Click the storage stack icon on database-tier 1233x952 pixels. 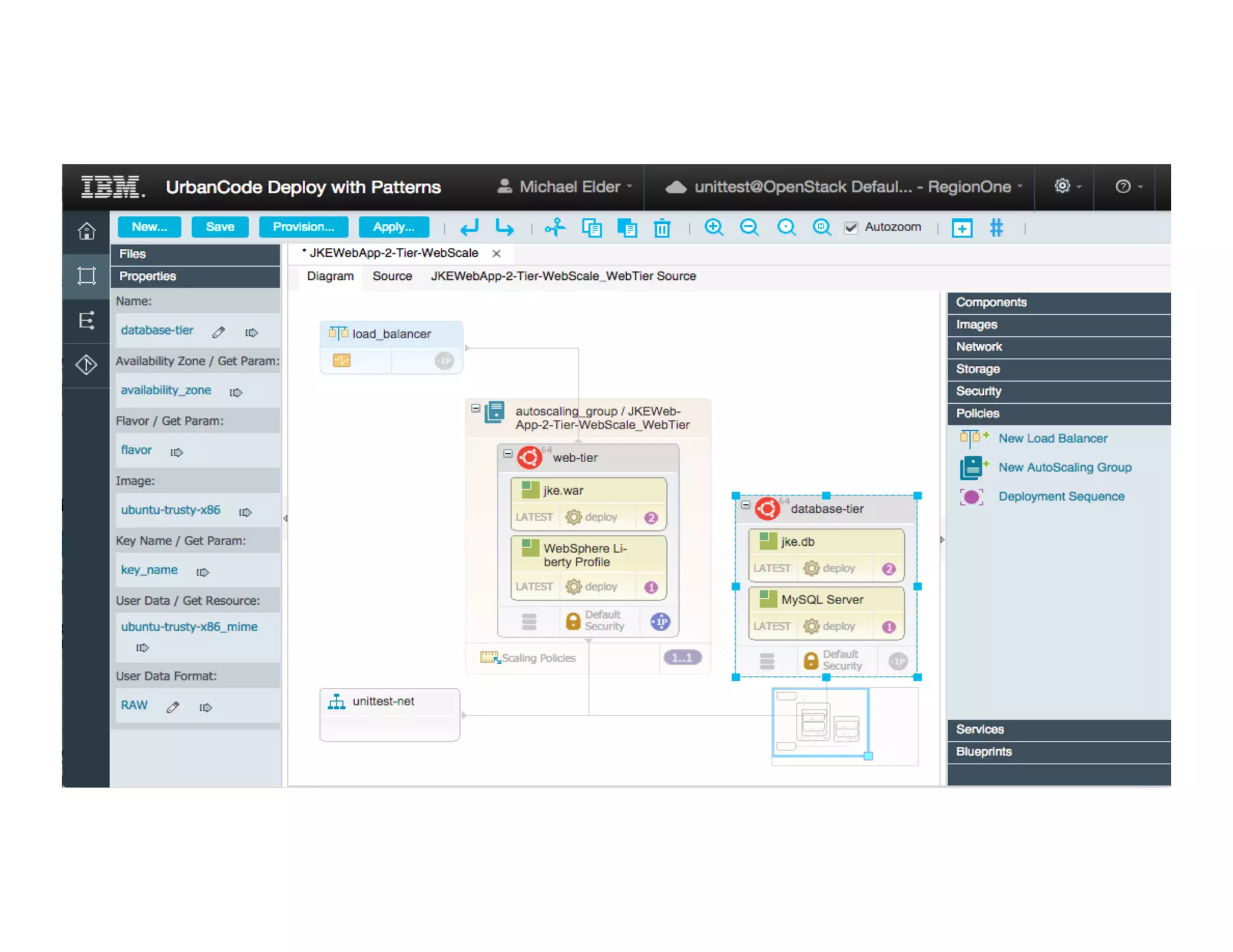(766, 661)
